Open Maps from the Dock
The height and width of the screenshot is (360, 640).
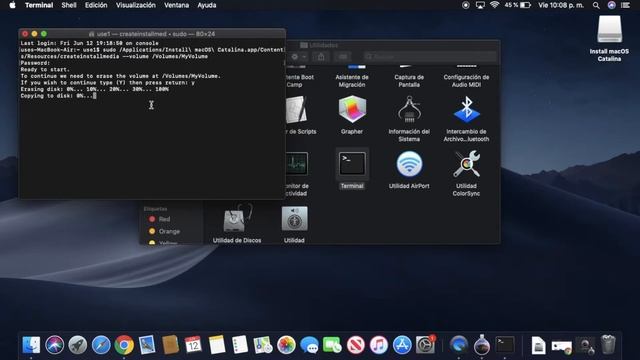click(x=263, y=345)
